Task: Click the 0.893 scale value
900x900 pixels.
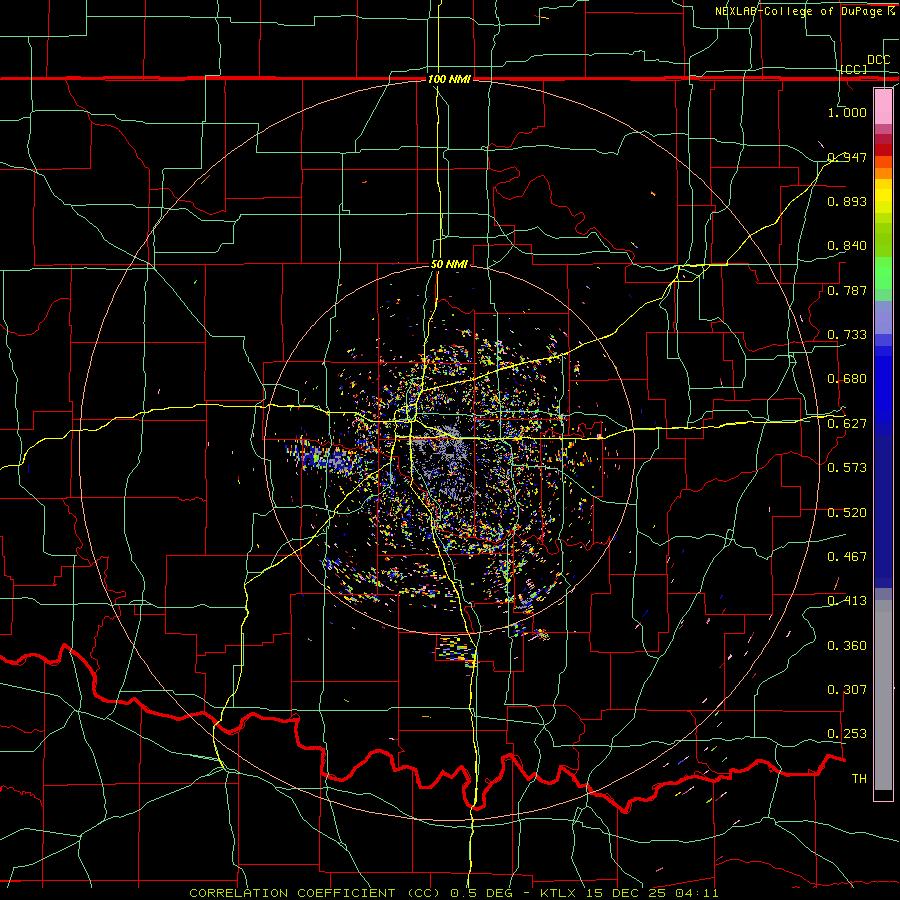Action: click(847, 201)
